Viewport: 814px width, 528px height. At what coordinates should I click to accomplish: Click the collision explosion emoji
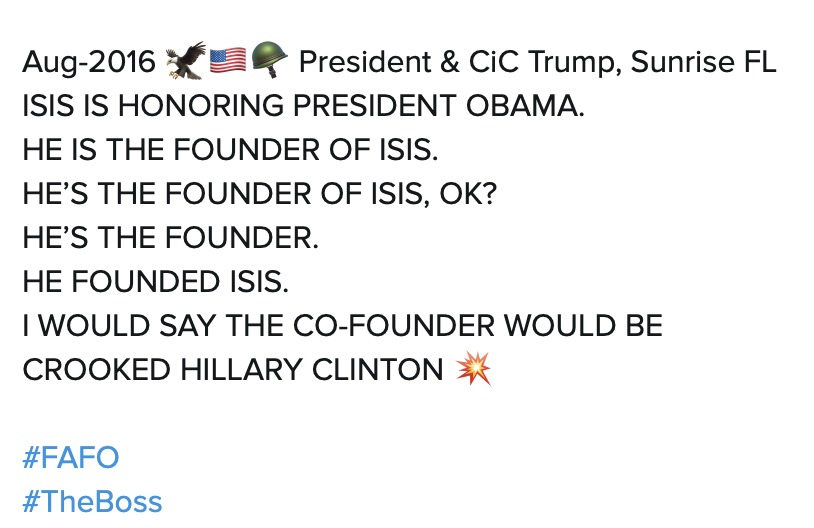pyautogui.click(x=473, y=369)
